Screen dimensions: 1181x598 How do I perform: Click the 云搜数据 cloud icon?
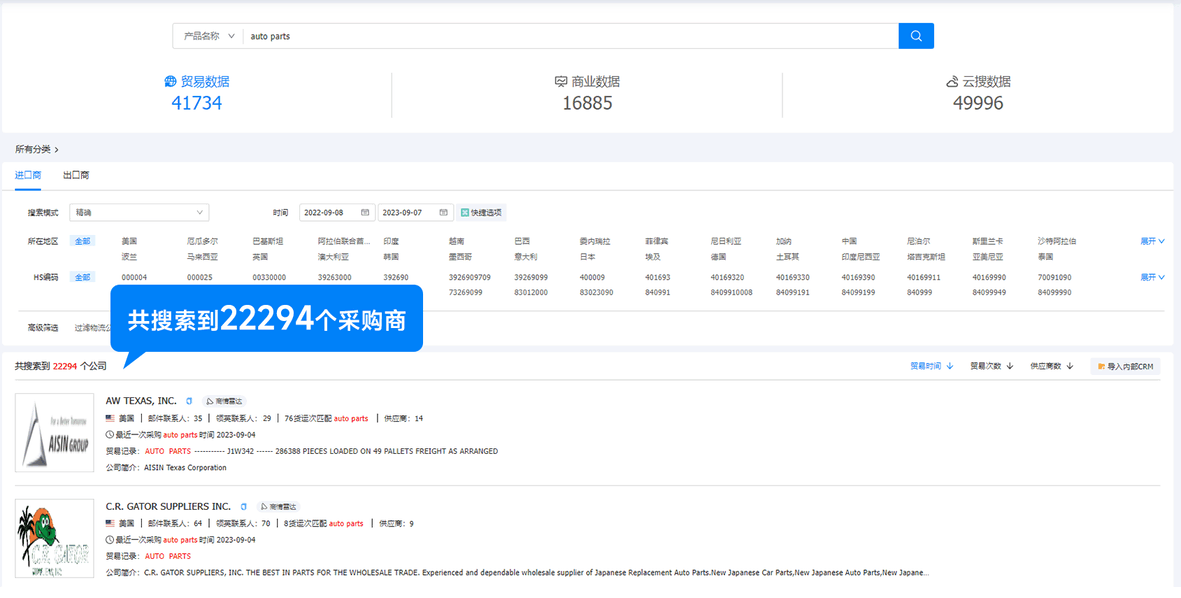tap(953, 82)
